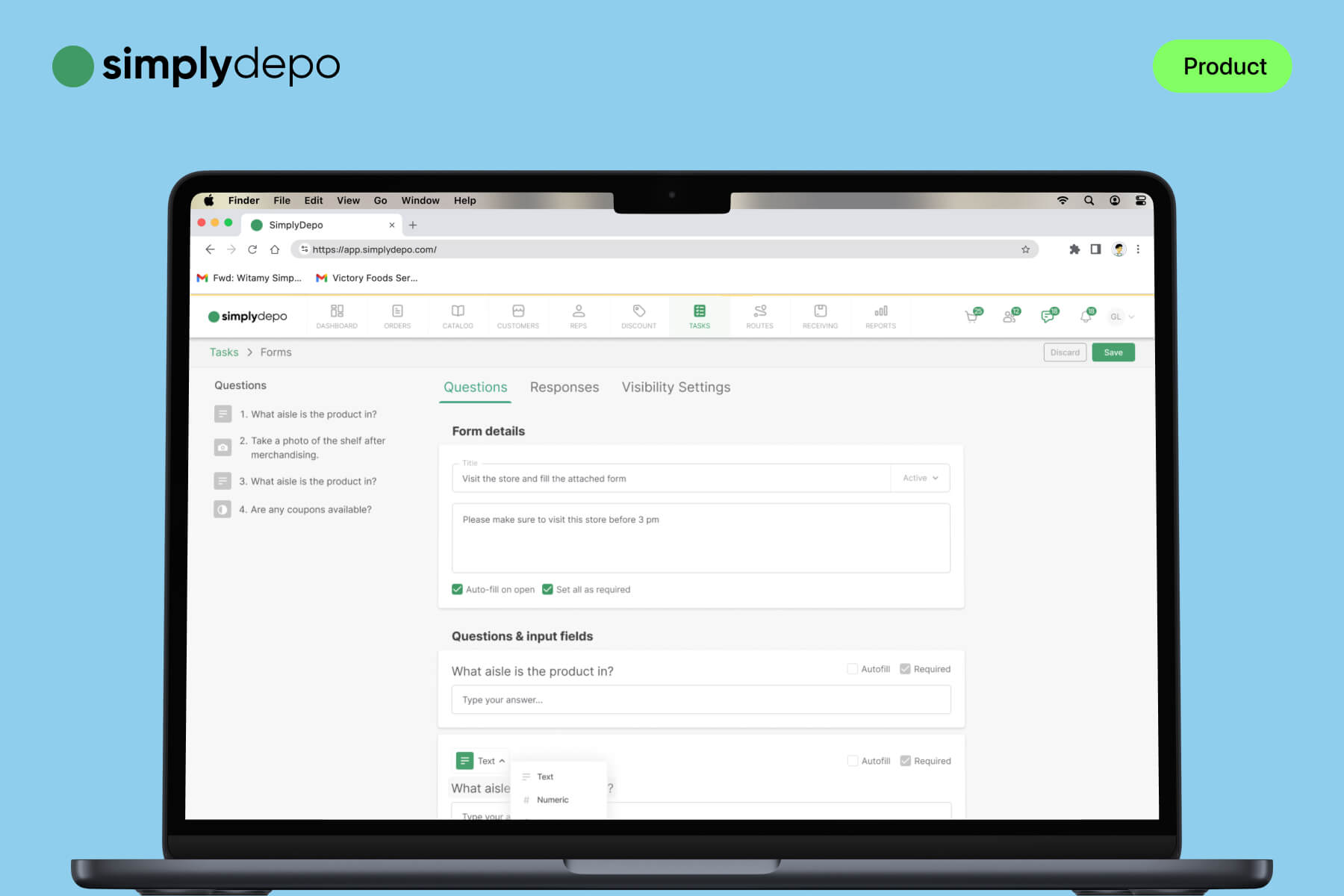Uncheck the Auto-fill on open checkbox
Viewport: 1344px width, 896px height.
(458, 589)
